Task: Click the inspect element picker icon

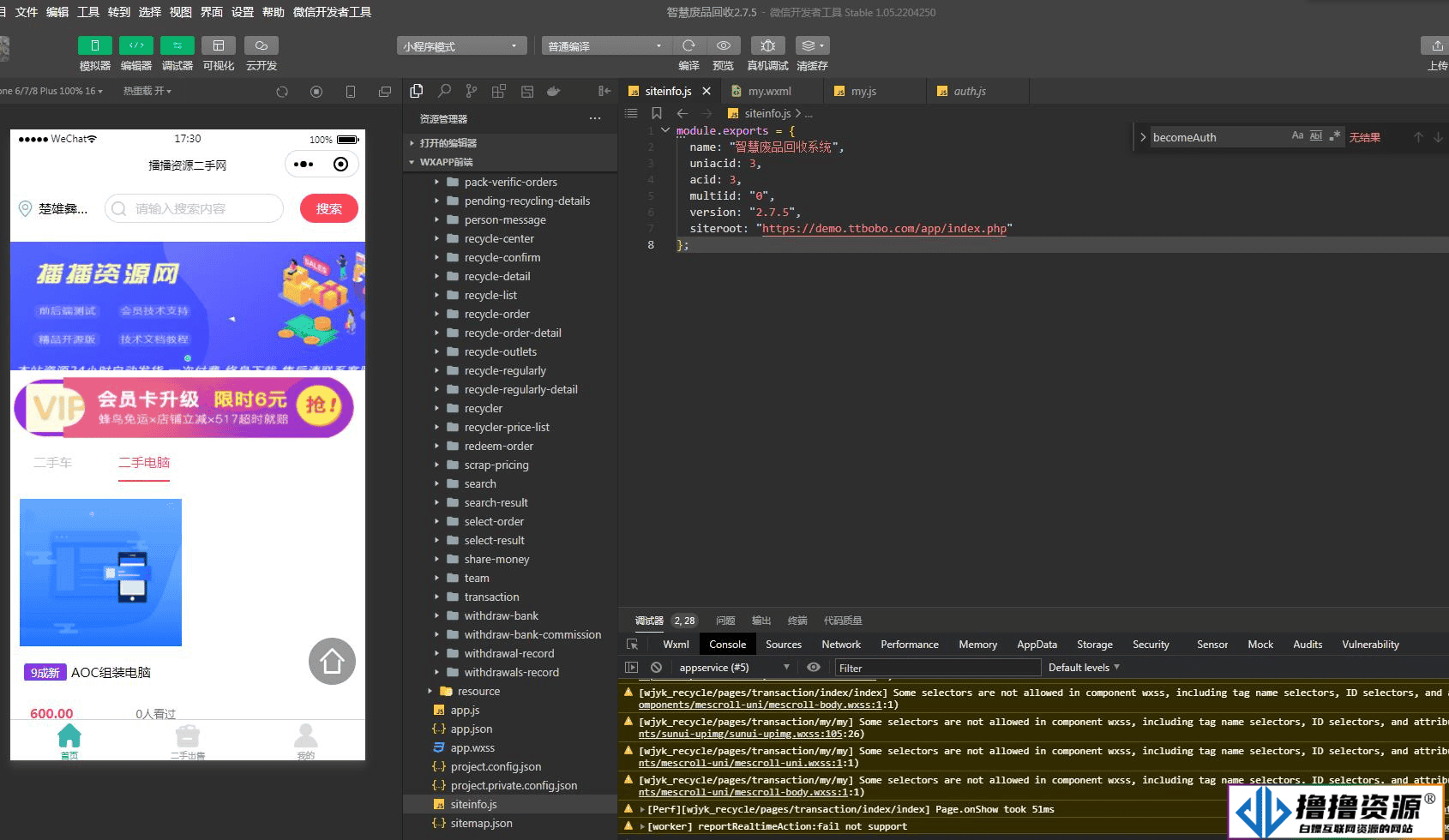Action: pyautogui.click(x=632, y=645)
